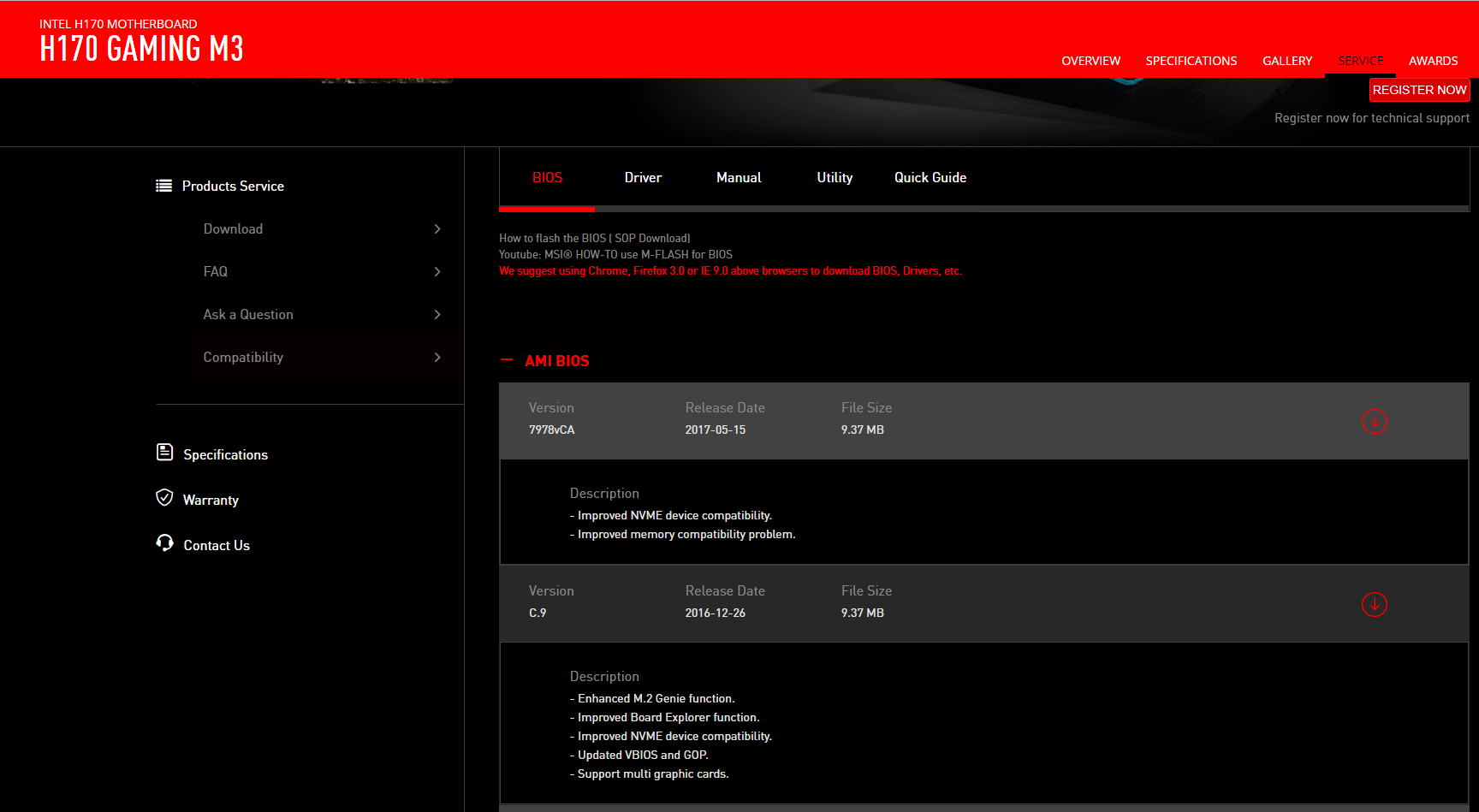The image size is (1479, 812).
Task: Open the Compatibility sidebar link
Action: tap(243, 357)
